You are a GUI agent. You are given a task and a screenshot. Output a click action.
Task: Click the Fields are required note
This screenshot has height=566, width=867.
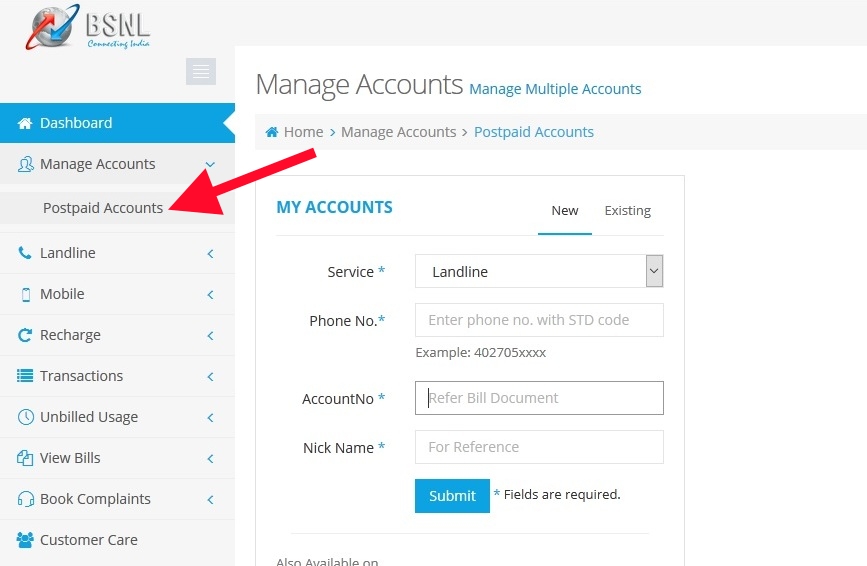pos(562,494)
